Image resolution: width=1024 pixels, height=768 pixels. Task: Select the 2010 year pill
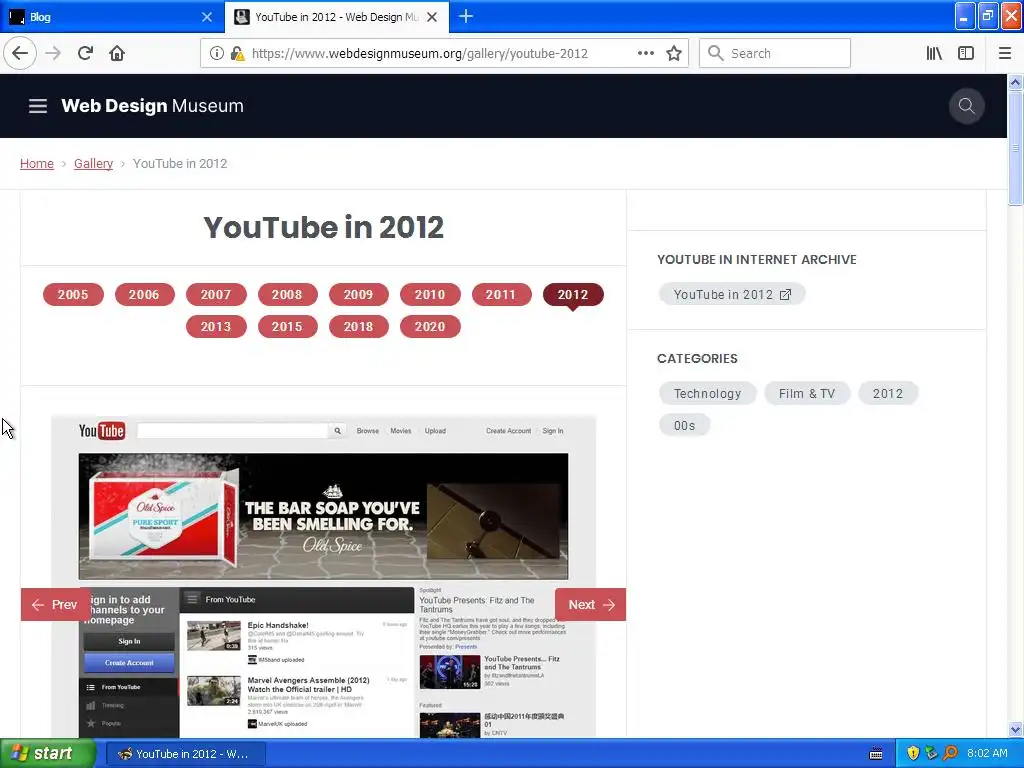pyautogui.click(x=430, y=295)
